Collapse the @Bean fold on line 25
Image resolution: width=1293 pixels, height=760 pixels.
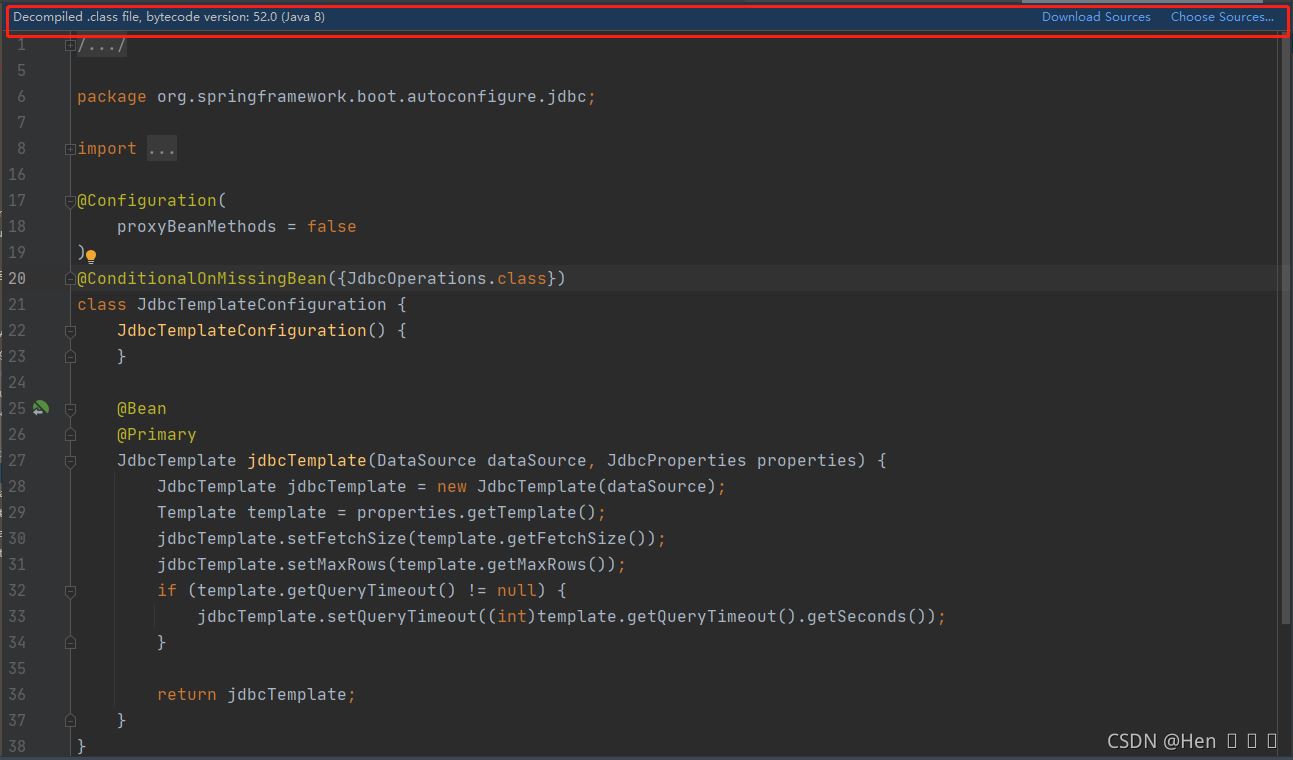[x=70, y=409]
